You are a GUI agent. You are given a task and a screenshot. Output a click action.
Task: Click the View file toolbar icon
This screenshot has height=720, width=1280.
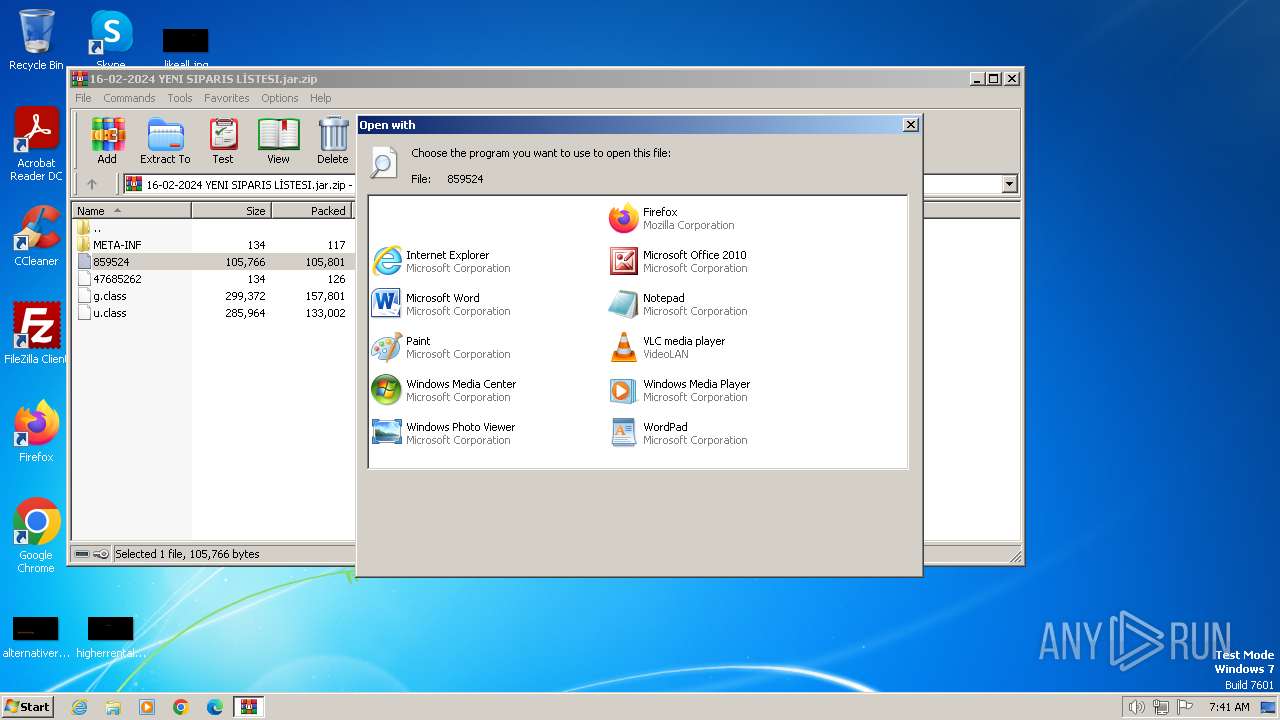click(x=278, y=140)
